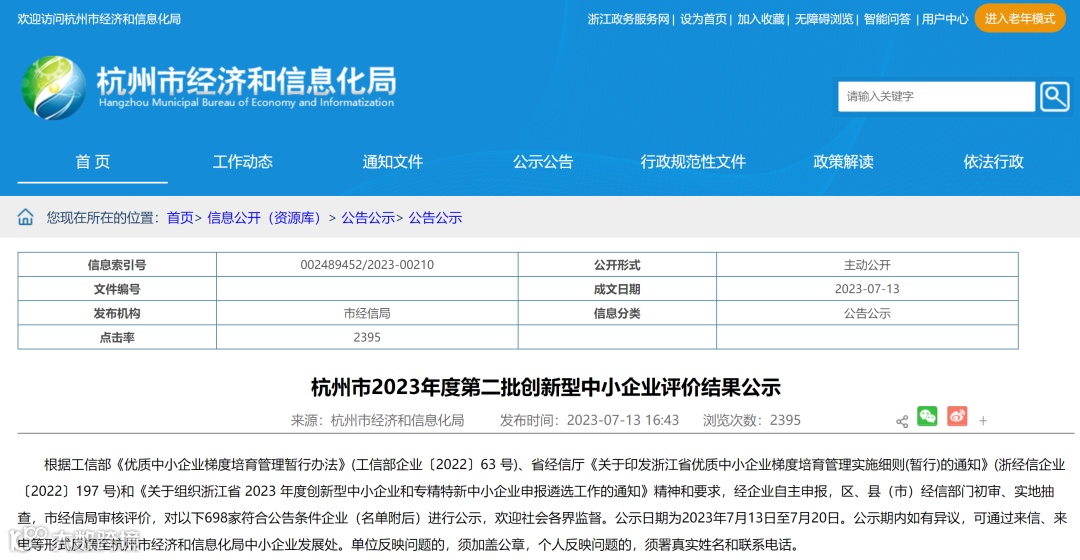Click the 信息公开（资源库） breadcrumb link
Viewport: 1080px width, 560px height.
(x=264, y=218)
